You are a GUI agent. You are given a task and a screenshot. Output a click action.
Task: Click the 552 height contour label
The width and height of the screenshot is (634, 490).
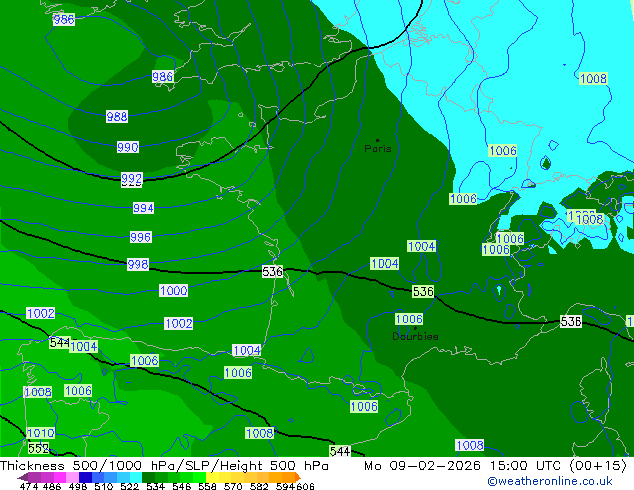[x=38, y=448]
